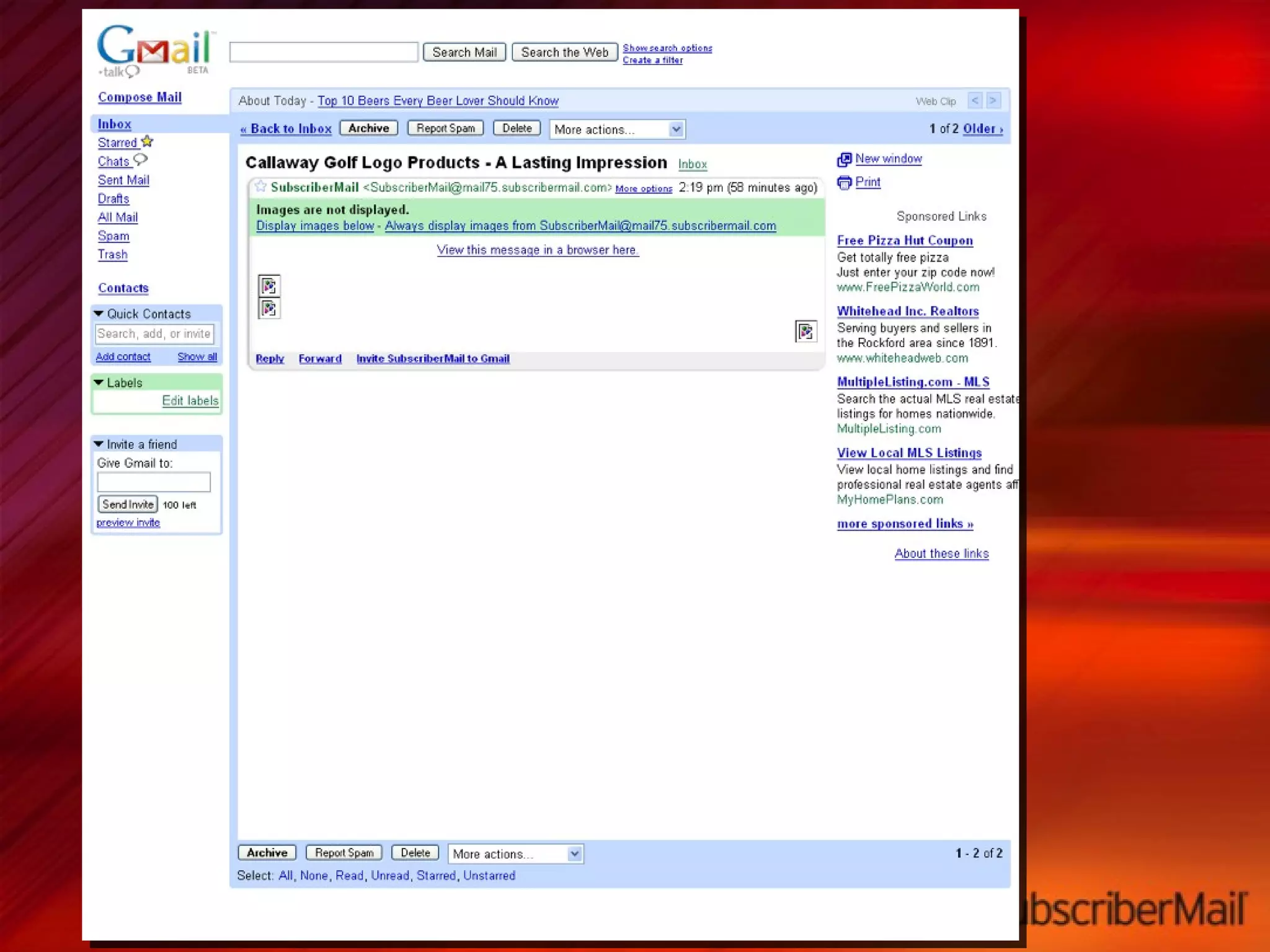Click the Print printer icon
This screenshot has height=952, width=1270.
(844, 183)
